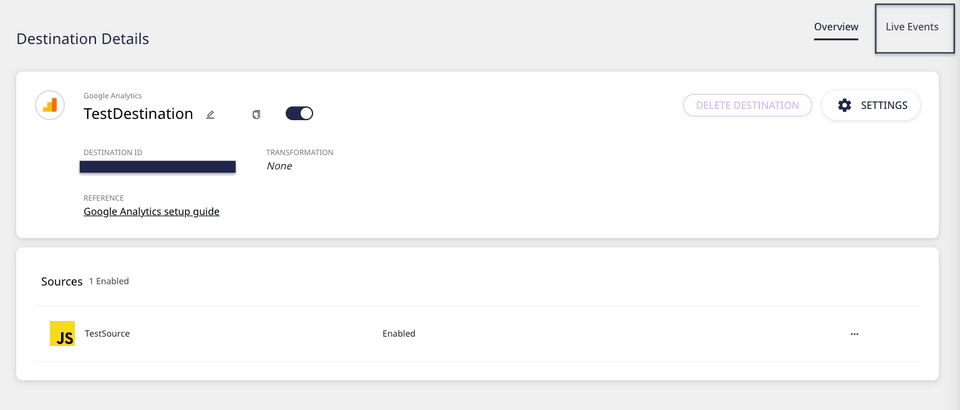The width and height of the screenshot is (960, 410).
Task: Open the Google Analytics setup guide link
Action: 151,212
